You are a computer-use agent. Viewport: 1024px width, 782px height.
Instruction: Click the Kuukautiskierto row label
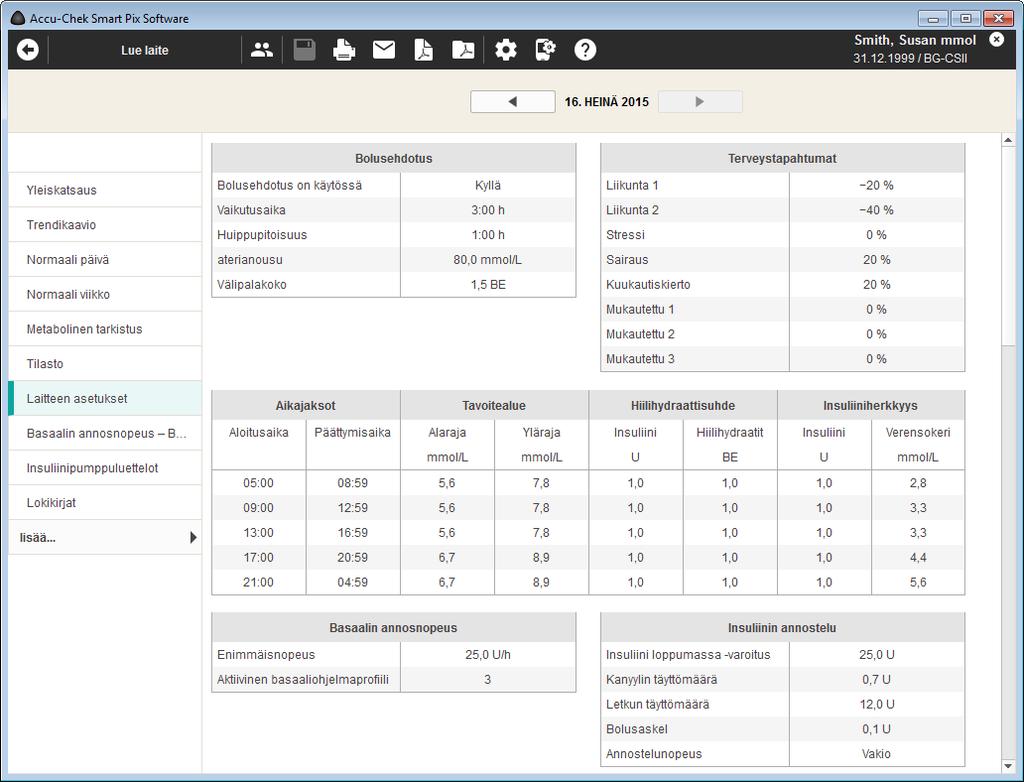(648, 284)
